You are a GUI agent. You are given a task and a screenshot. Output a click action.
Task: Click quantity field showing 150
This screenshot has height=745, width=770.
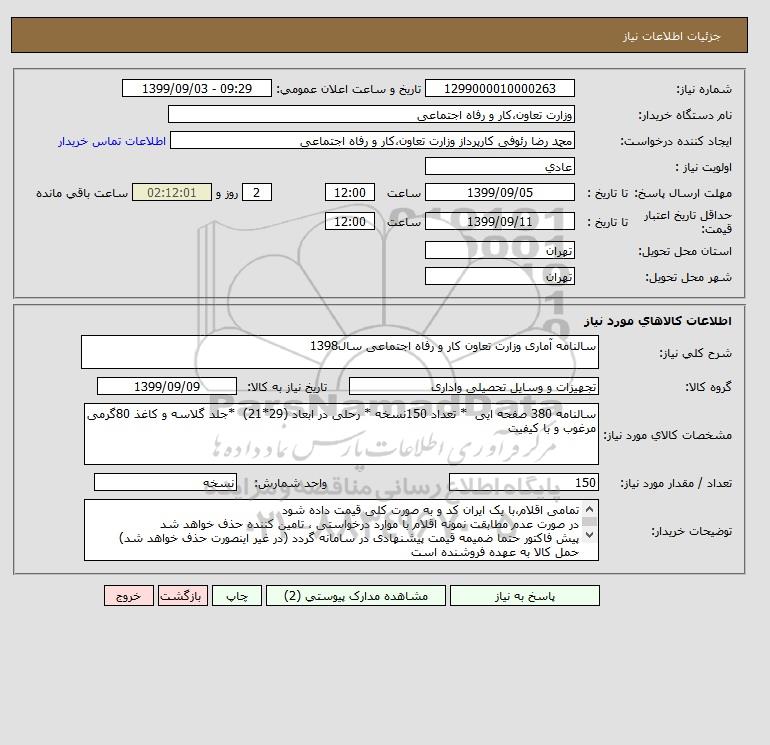tap(523, 483)
